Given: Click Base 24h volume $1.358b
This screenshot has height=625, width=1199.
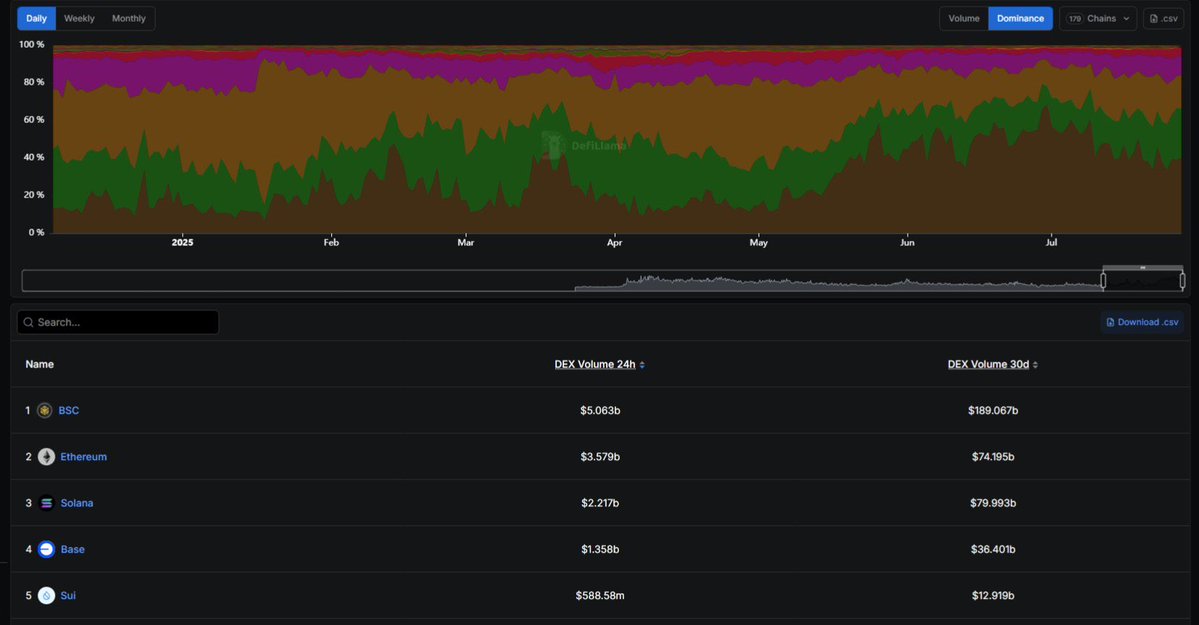Looking at the screenshot, I should click(600, 549).
